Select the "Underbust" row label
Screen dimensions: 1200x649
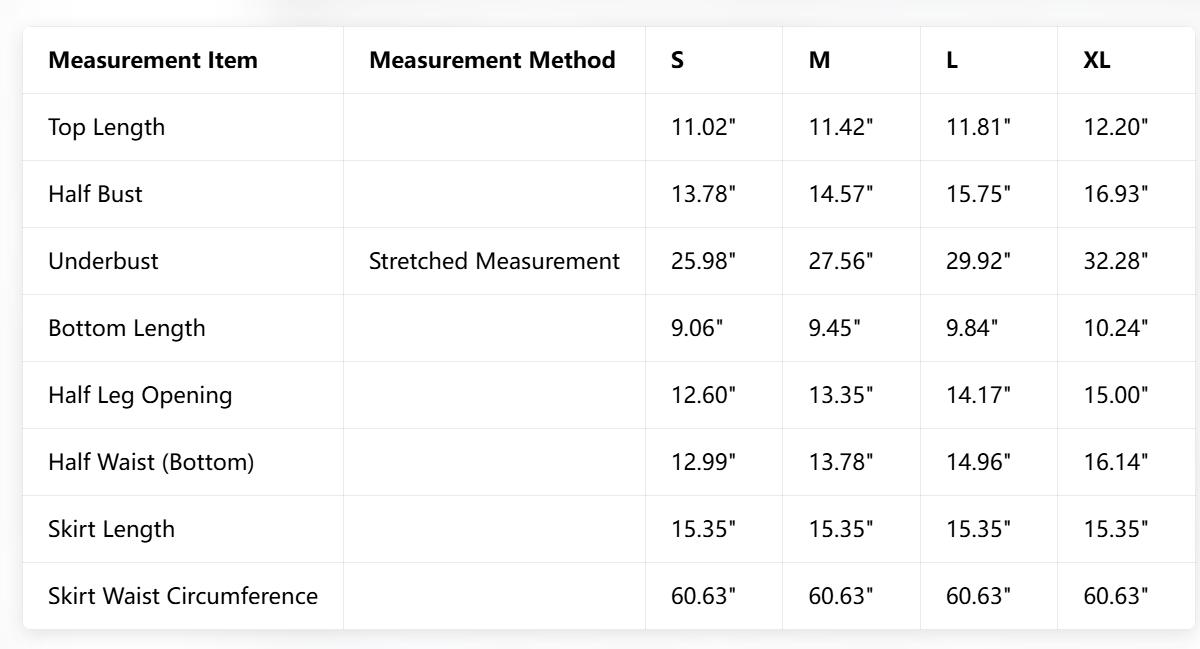pyautogui.click(x=103, y=261)
